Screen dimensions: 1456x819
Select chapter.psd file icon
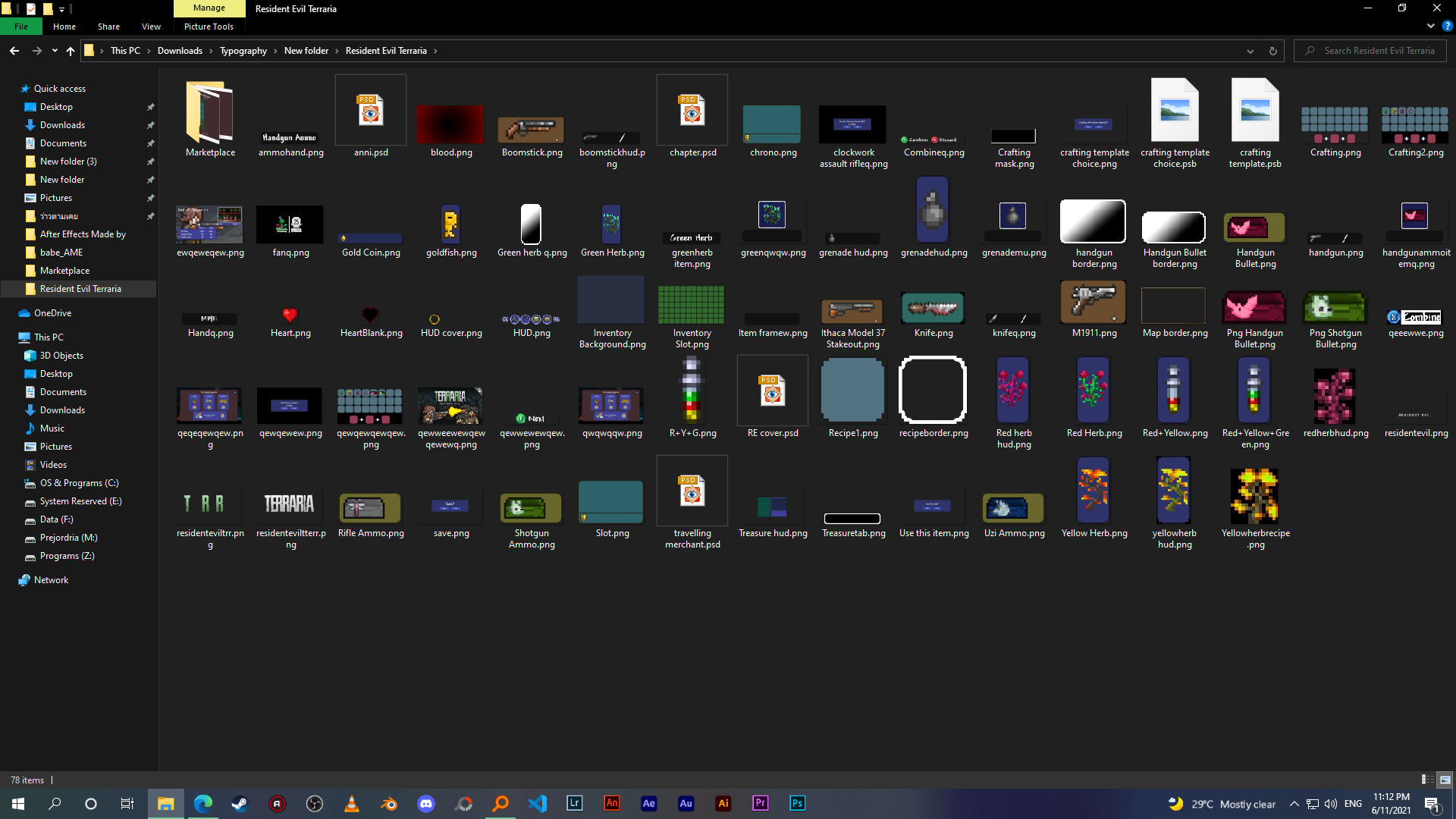pyautogui.click(x=692, y=111)
